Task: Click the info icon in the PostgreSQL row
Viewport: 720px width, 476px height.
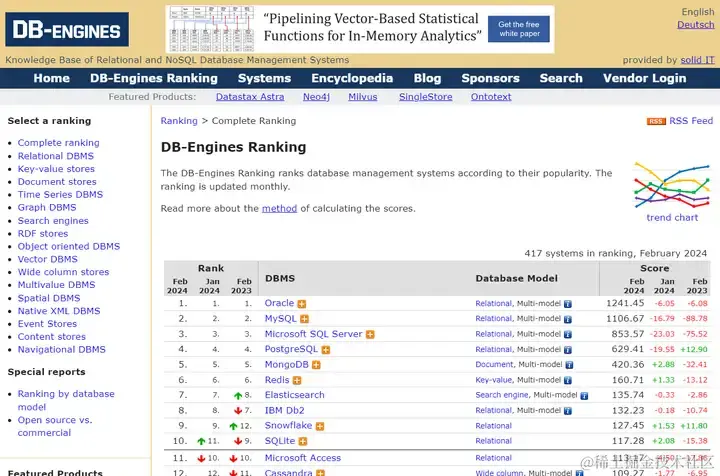Action: pos(568,350)
